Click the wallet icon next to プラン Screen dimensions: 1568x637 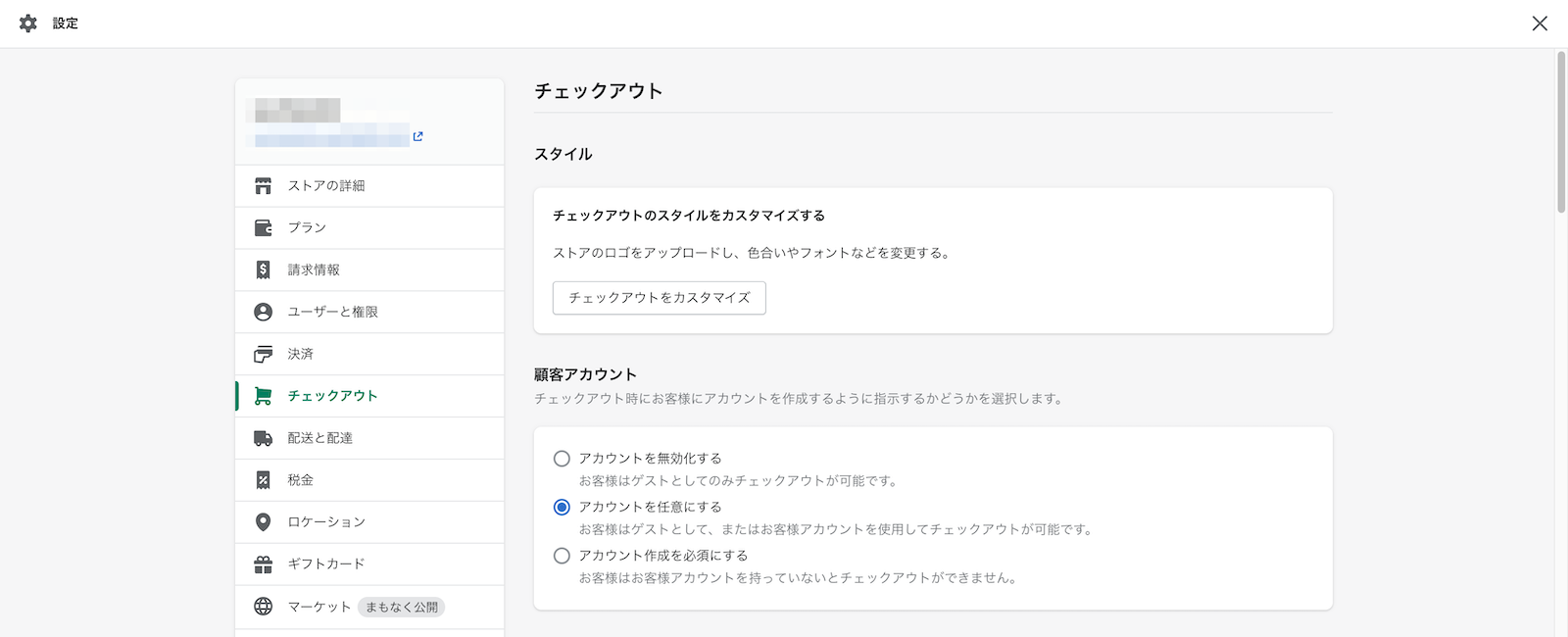(x=263, y=228)
